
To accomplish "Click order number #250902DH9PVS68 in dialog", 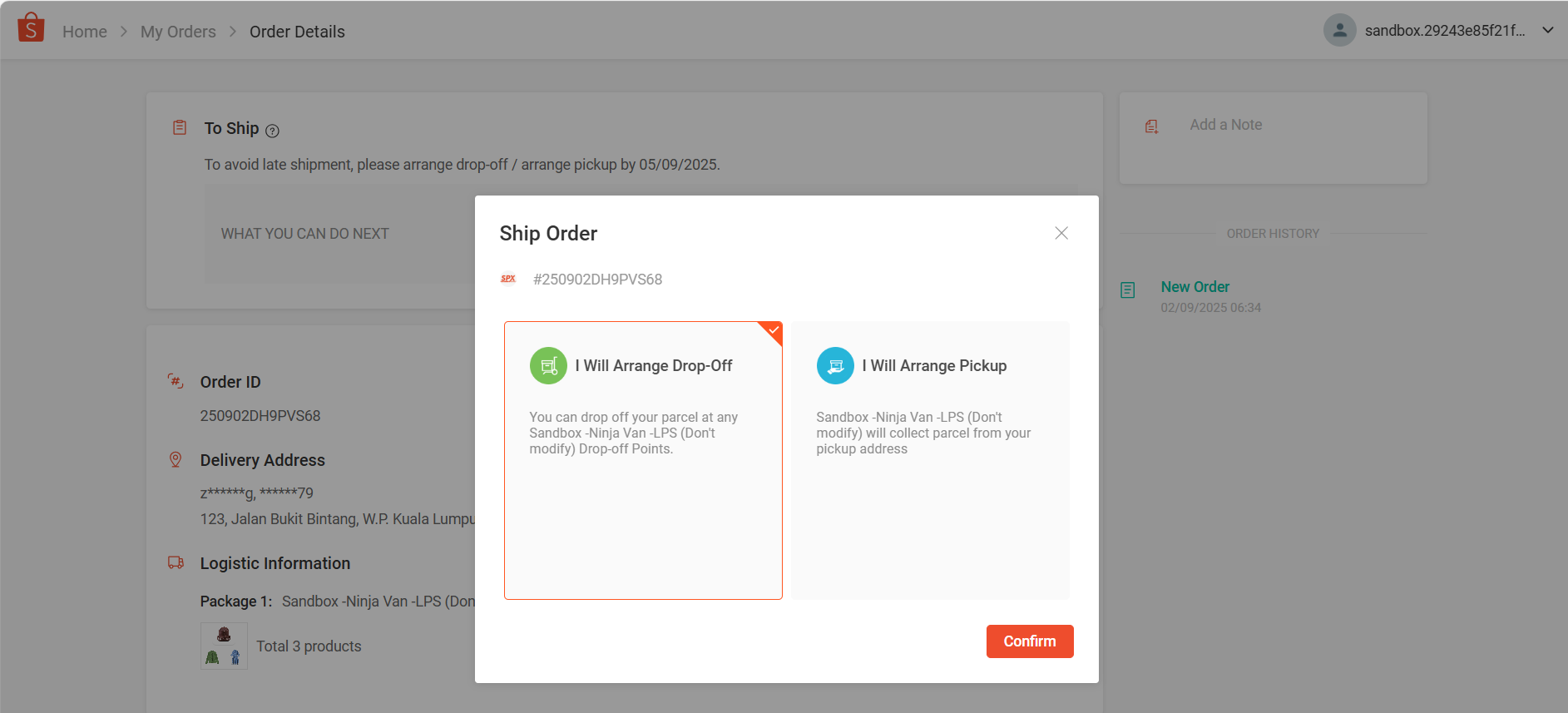I will (598, 280).
